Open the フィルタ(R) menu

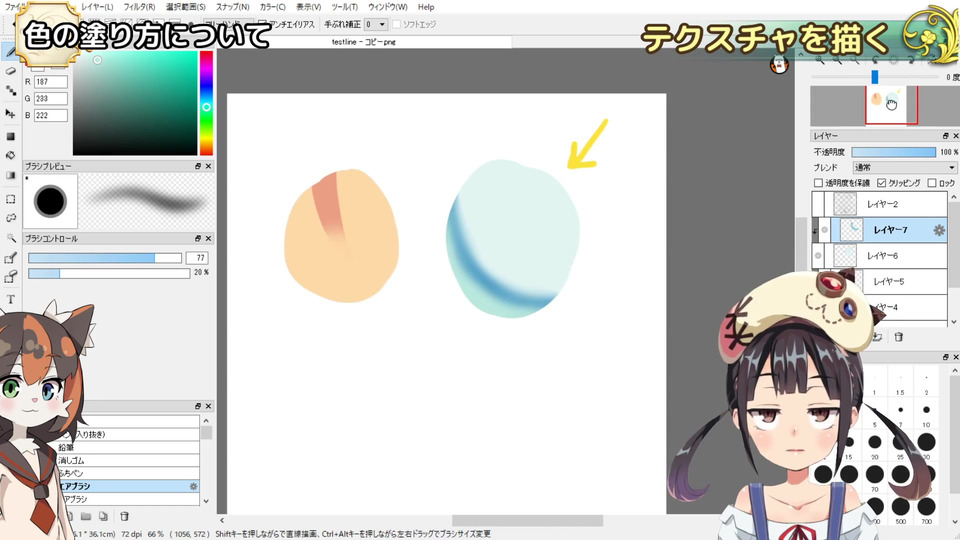coord(139,7)
